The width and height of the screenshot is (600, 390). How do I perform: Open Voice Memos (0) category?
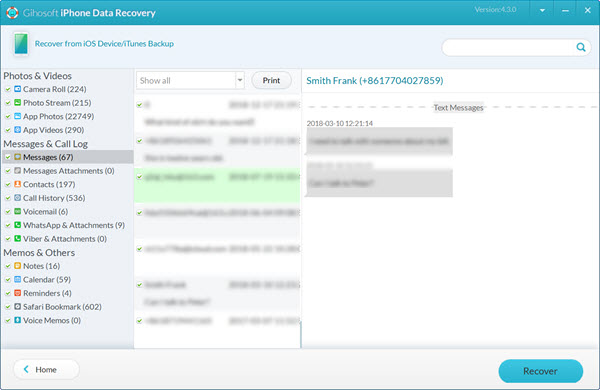pyautogui.click(x=52, y=320)
